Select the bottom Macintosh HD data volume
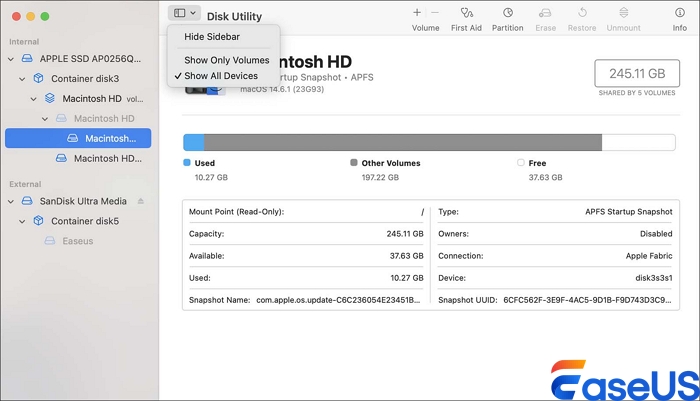700x401 pixels. pyautogui.click(x=107, y=158)
